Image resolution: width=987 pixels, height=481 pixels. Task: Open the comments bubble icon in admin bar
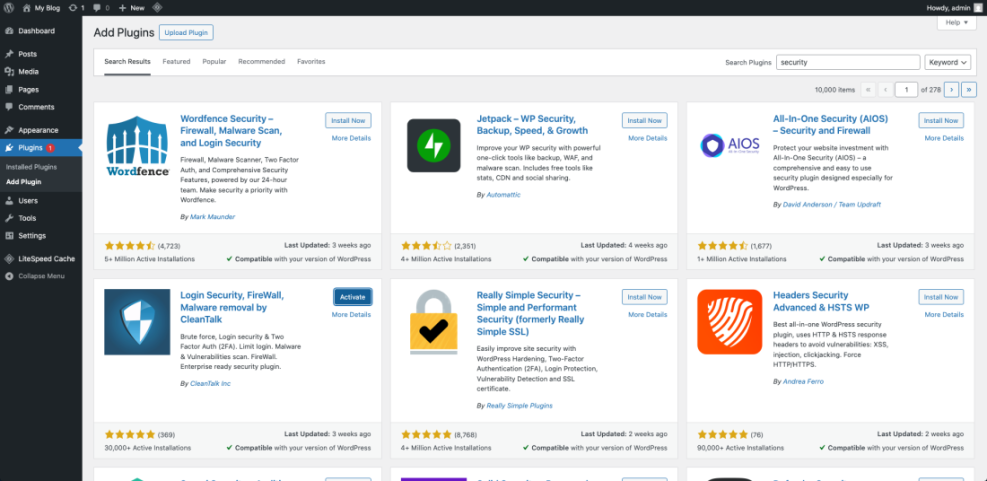[x=101, y=8]
